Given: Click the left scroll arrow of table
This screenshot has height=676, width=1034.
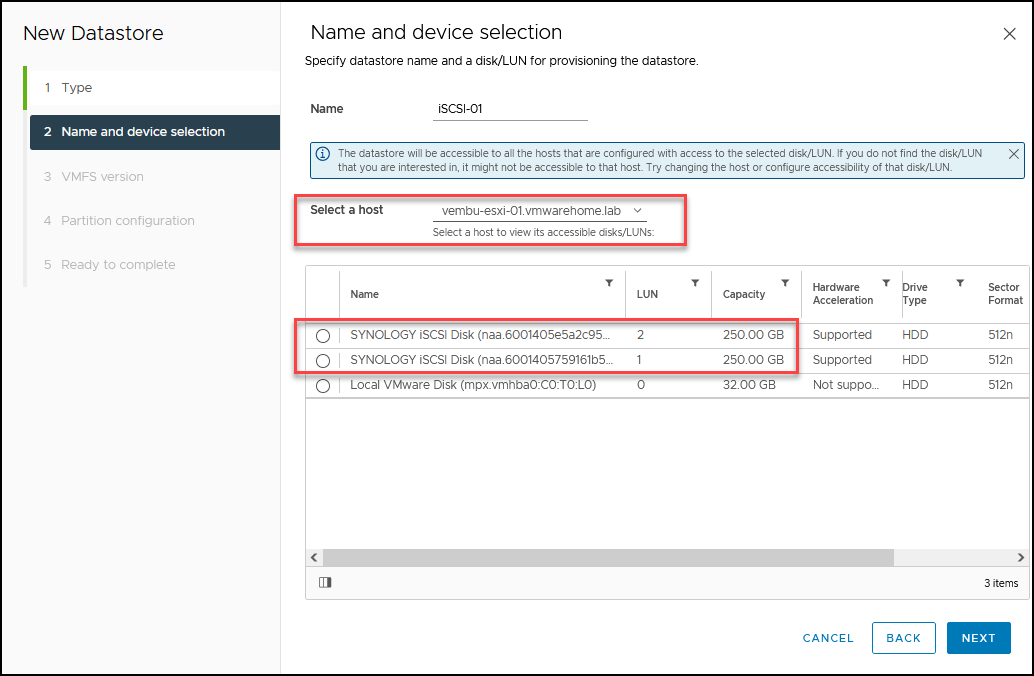Looking at the screenshot, I should click(315, 557).
